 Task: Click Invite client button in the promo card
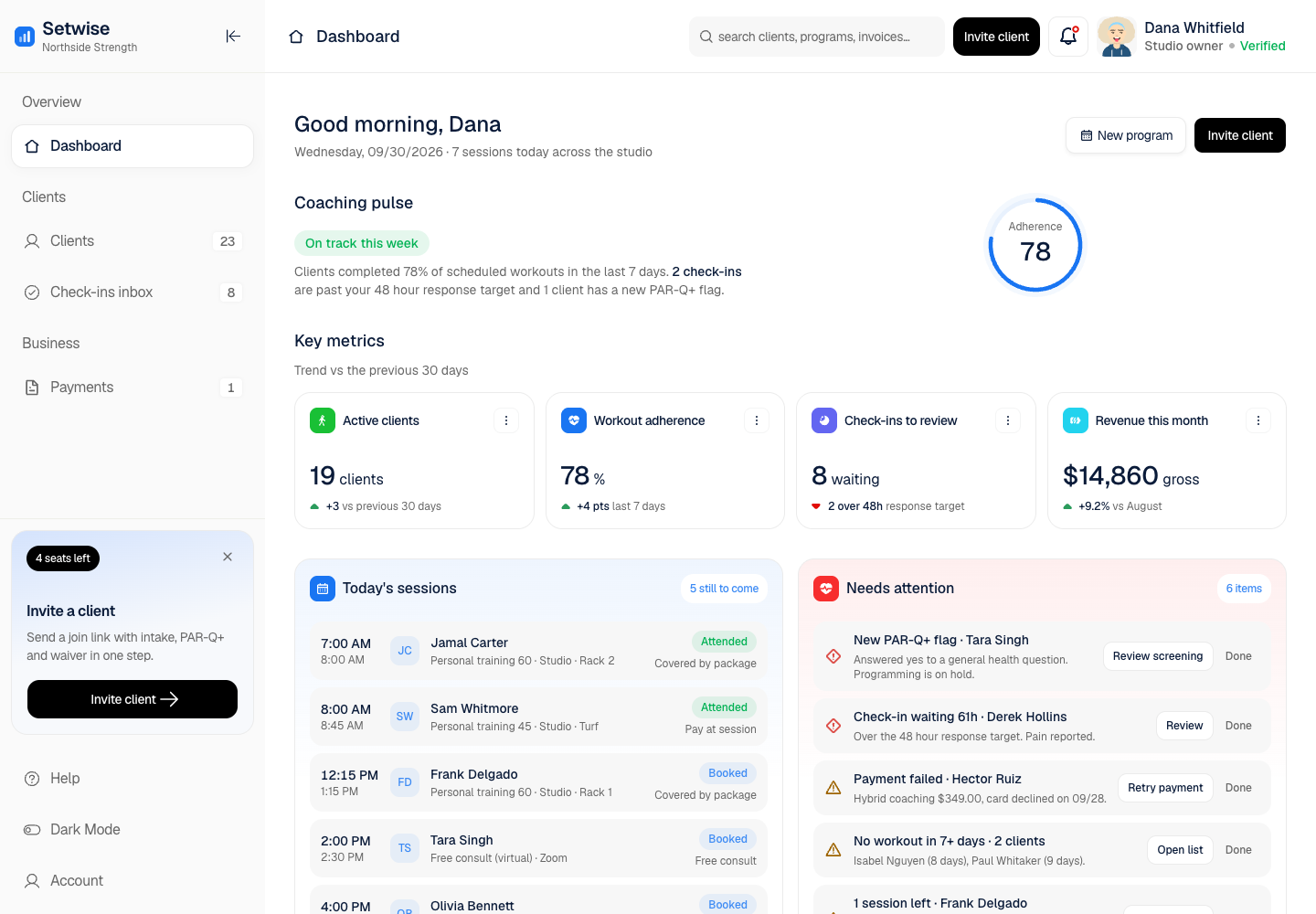[133, 699]
